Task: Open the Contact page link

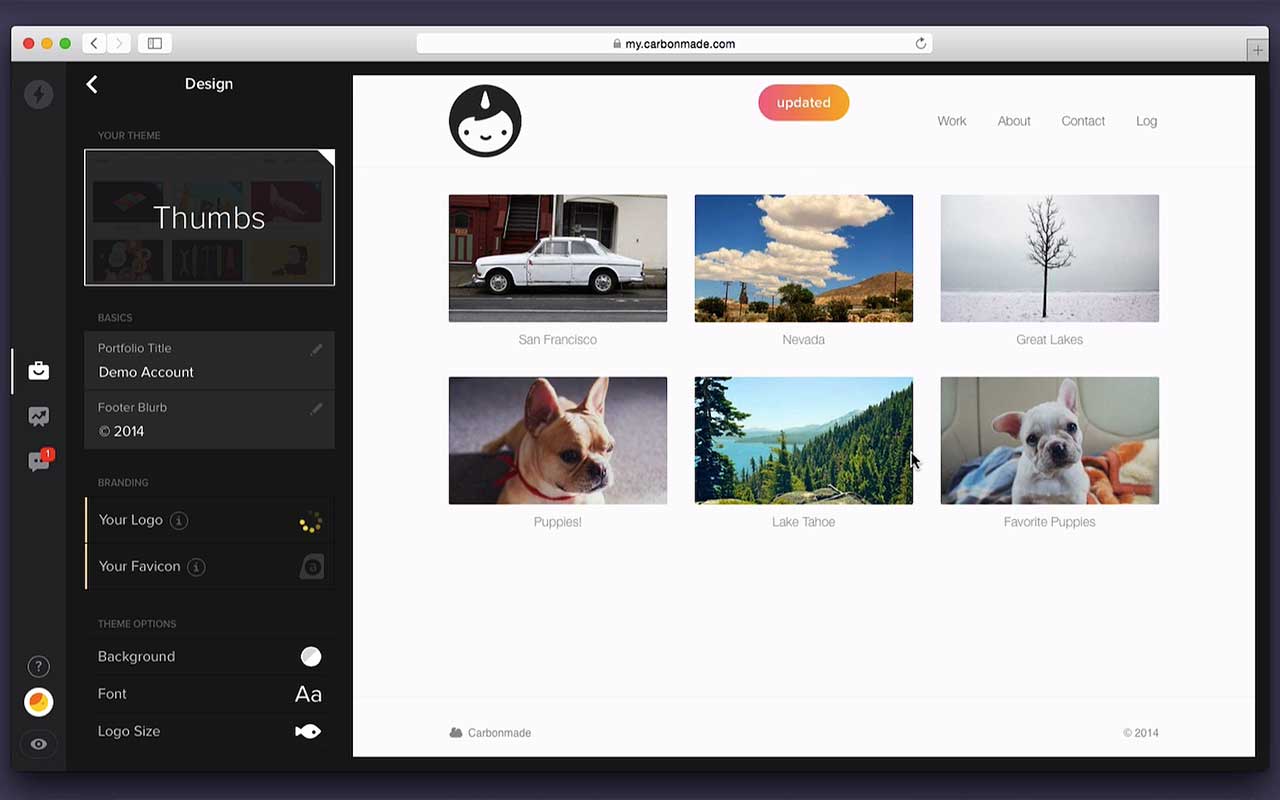Action: tap(1083, 121)
